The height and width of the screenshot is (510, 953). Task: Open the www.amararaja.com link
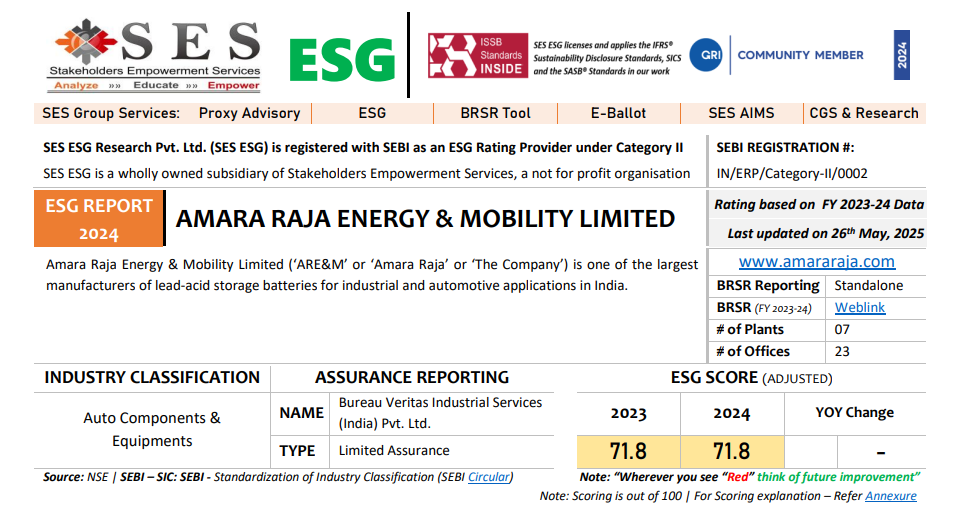(817, 262)
